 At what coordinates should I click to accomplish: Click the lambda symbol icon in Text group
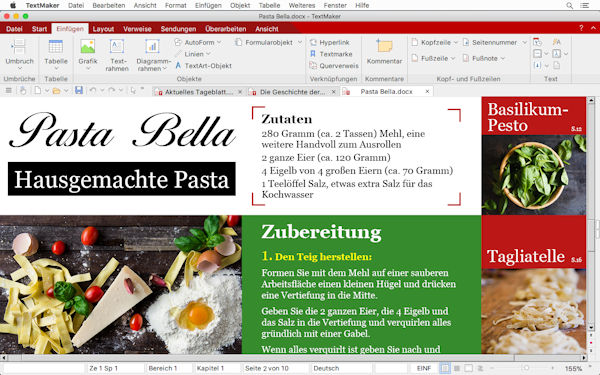tap(557, 54)
